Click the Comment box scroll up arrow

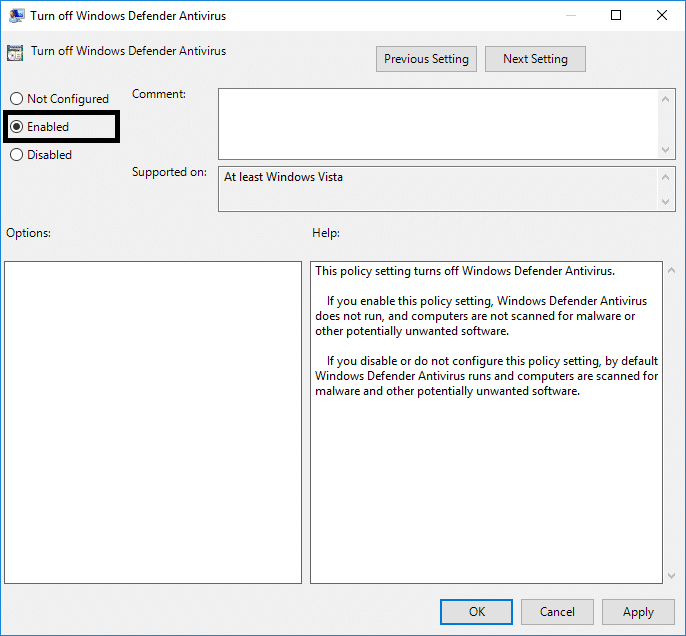(x=667, y=98)
